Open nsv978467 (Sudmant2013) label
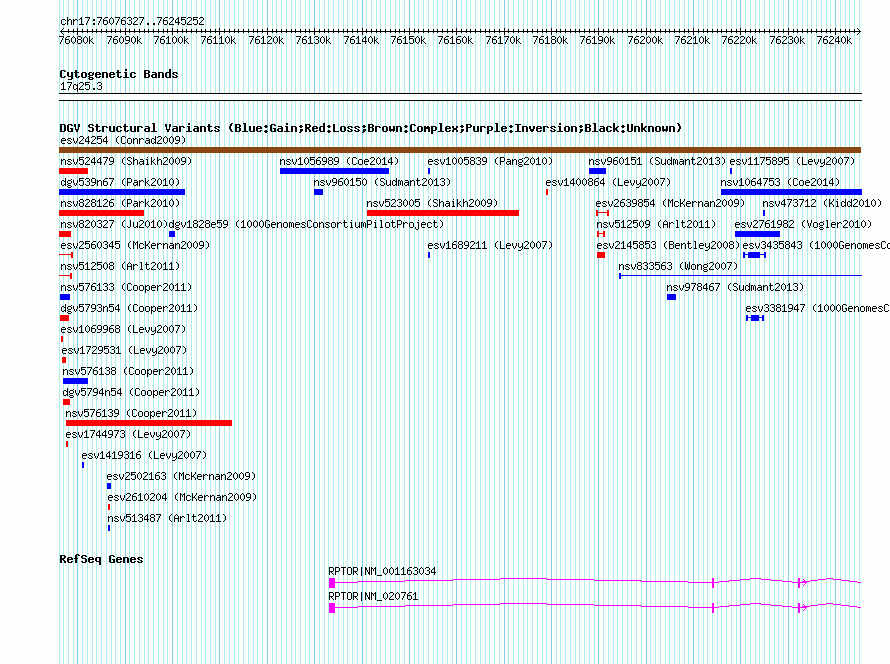Screen dimensions: 890x664 click(x=735, y=287)
